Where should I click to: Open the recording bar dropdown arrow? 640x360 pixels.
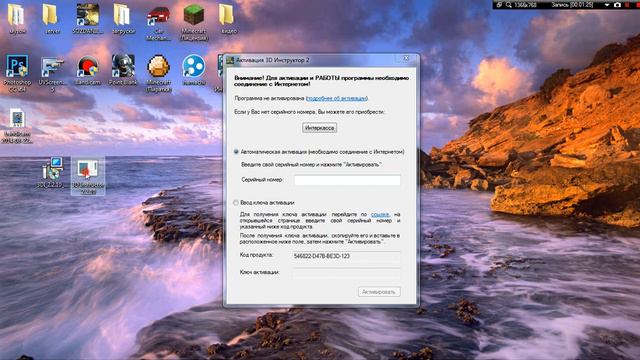[x=607, y=5]
